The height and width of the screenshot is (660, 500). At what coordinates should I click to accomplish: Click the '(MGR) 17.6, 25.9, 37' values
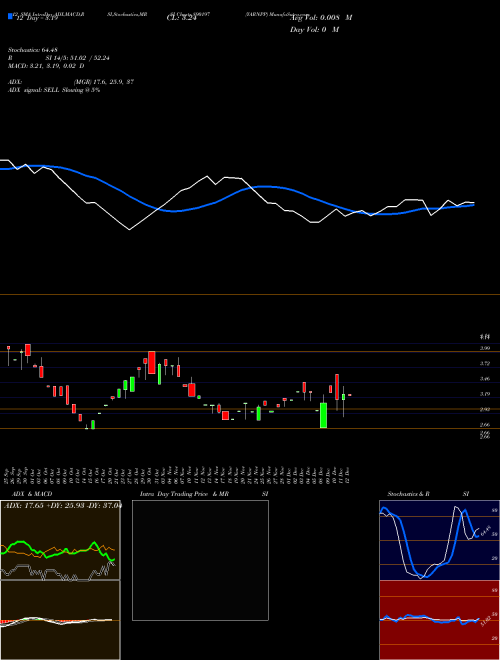(104, 82)
